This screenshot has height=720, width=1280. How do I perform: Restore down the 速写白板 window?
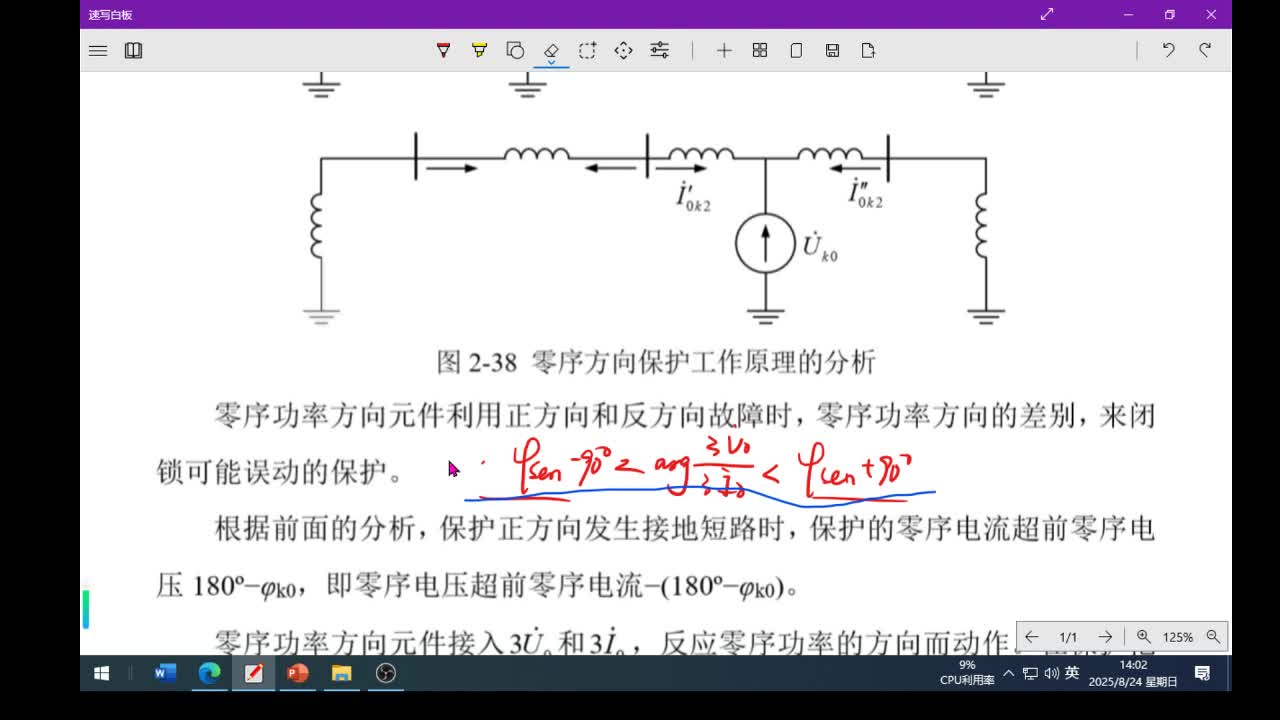click(1169, 14)
